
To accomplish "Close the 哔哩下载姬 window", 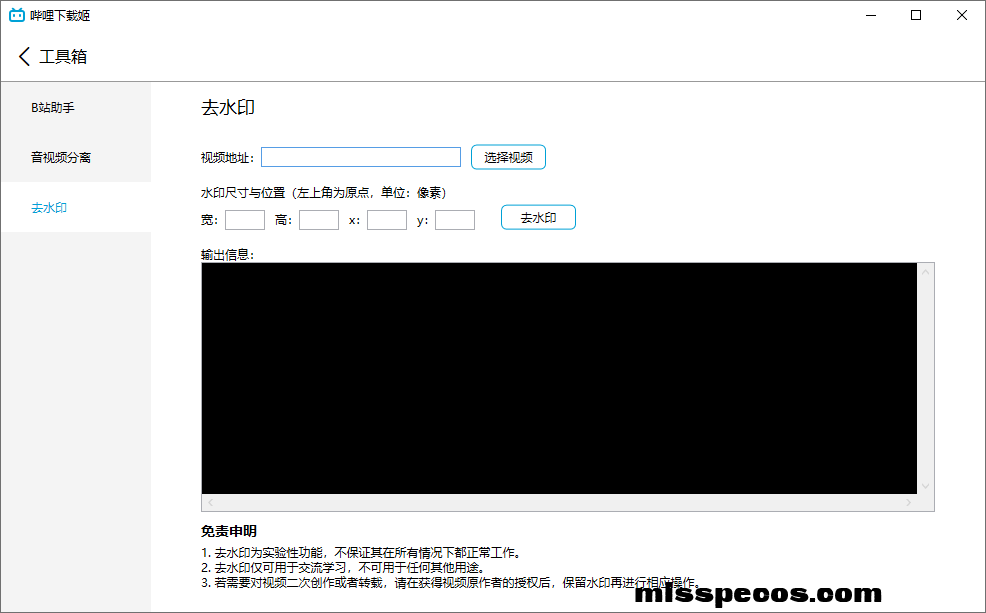I will tap(962, 15).
